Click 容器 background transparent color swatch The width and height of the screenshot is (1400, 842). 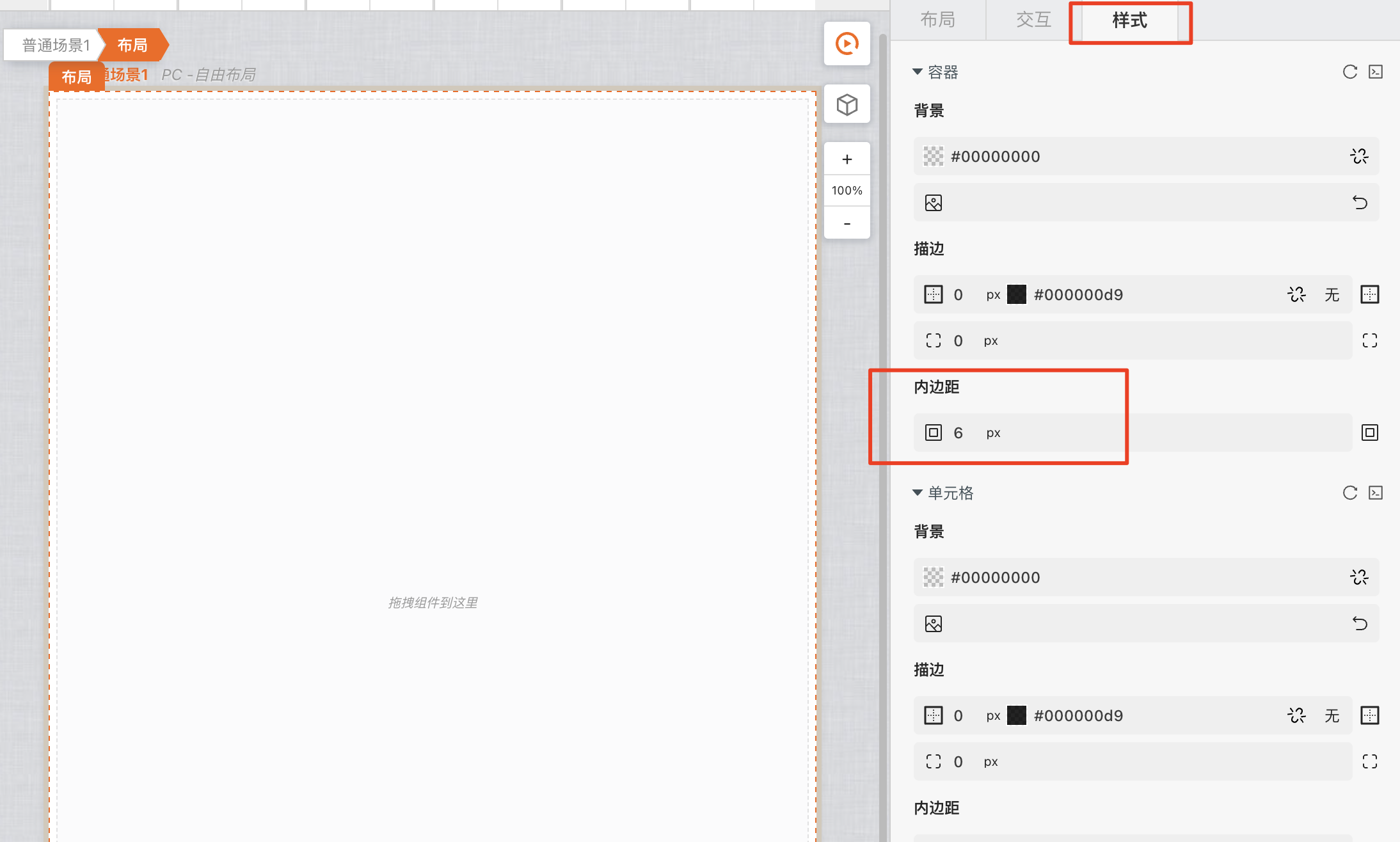click(x=934, y=156)
